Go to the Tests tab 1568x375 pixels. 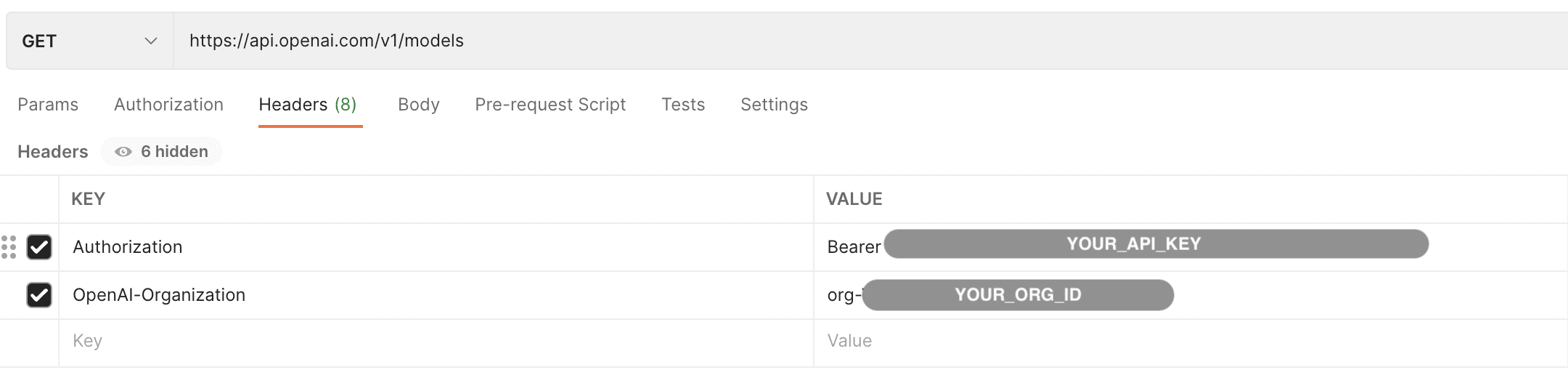(683, 105)
